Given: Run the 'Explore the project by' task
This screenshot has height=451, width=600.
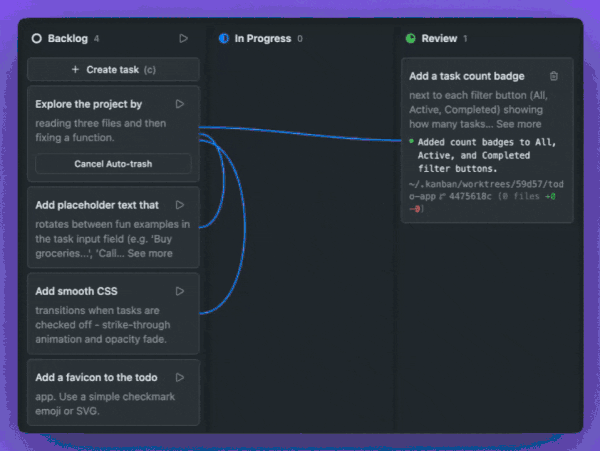Looking at the screenshot, I should [180, 104].
